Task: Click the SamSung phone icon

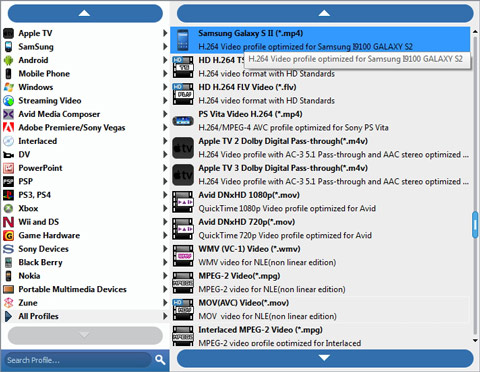Action: click(8, 47)
